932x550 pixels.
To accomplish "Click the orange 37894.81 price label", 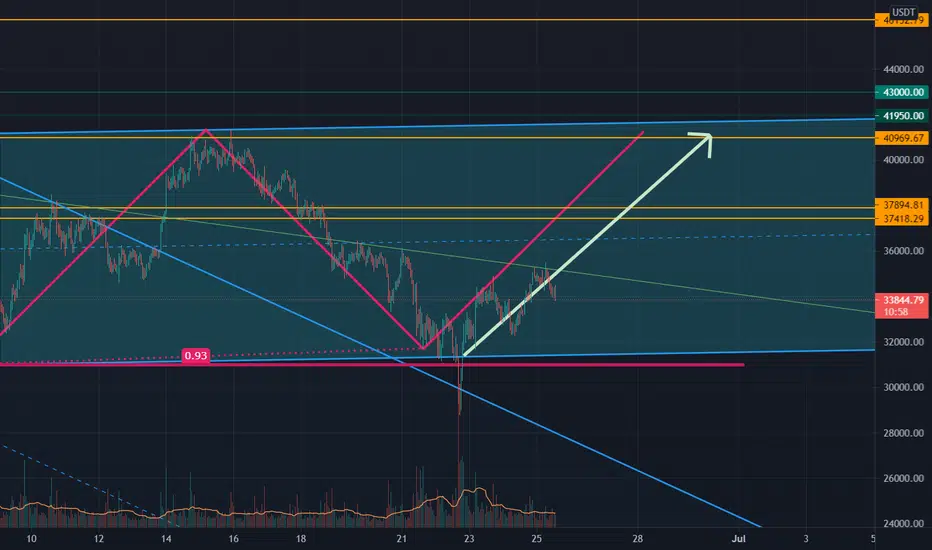I will click(902, 205).
